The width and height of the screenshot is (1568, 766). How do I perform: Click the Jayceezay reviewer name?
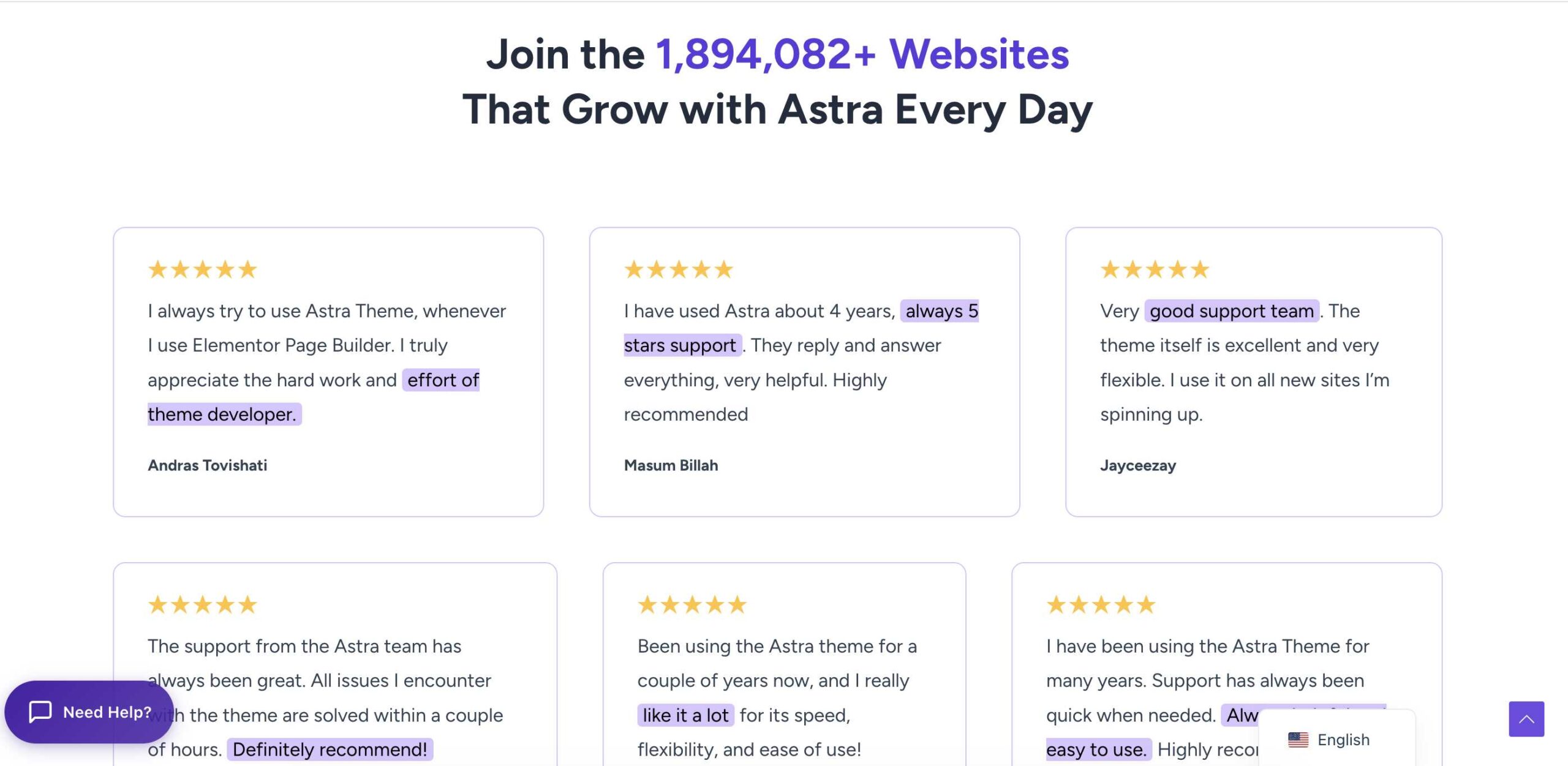coord(1138,465)
